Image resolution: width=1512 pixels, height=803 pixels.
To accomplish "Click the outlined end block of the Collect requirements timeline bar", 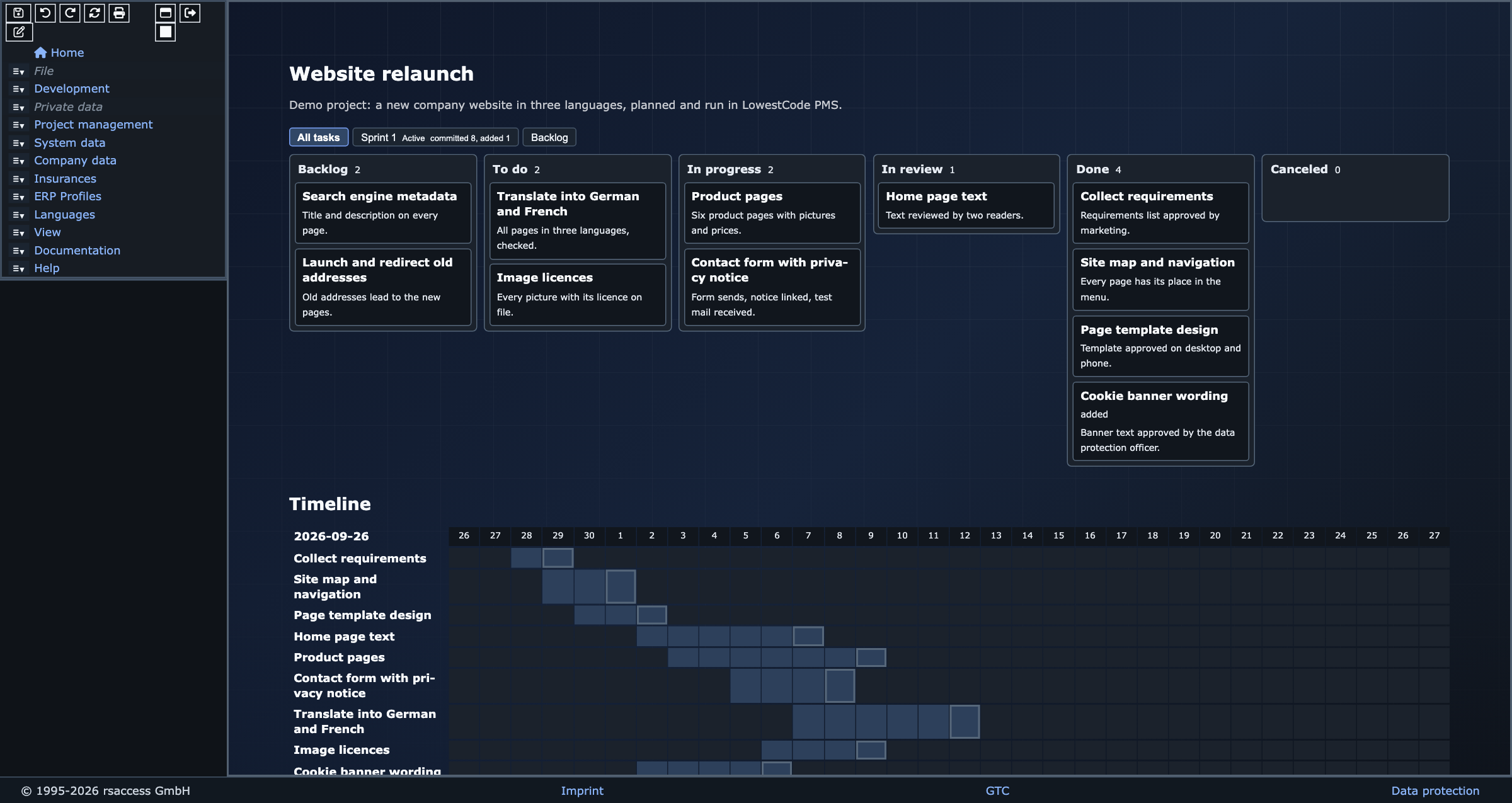I will (x=558, y=558).
